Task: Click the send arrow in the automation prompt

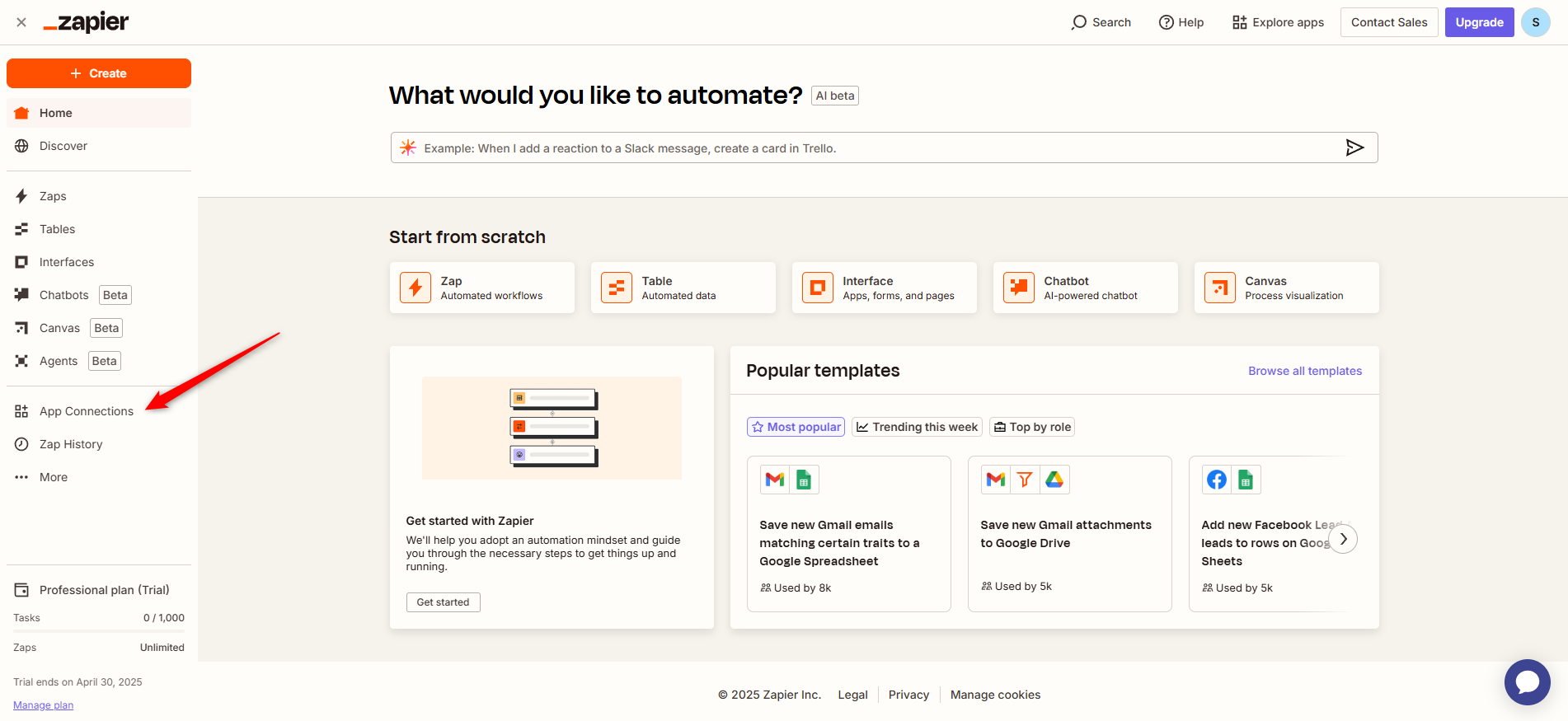Action: 1354,147
